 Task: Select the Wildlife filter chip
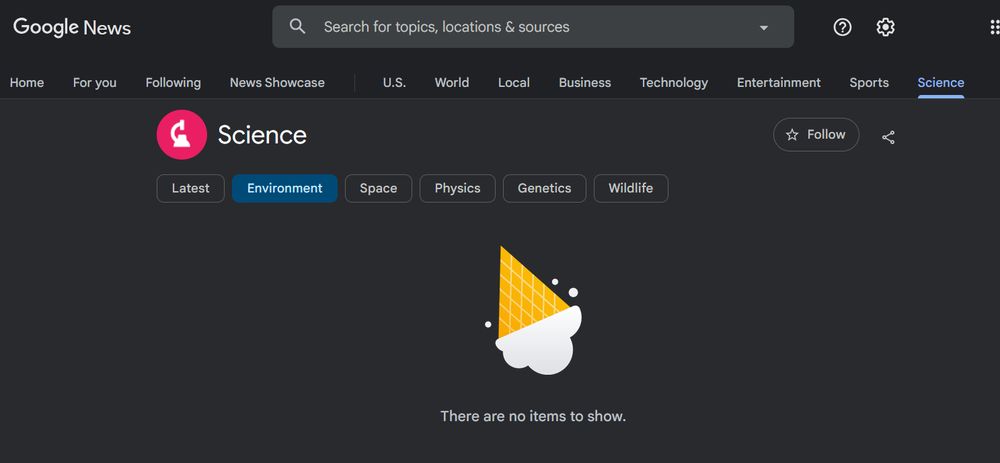click(631, 188)
